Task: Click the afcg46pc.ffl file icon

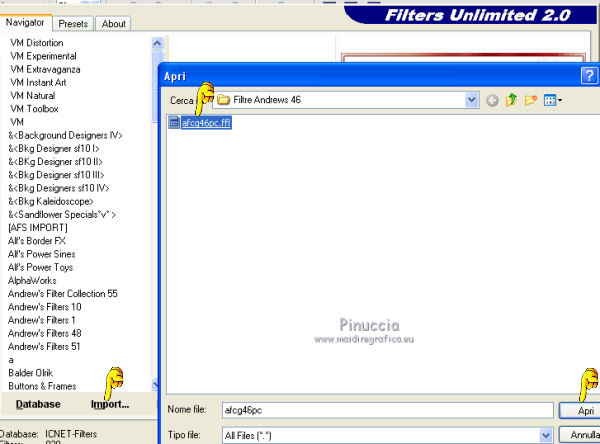Action: point(174,122)
